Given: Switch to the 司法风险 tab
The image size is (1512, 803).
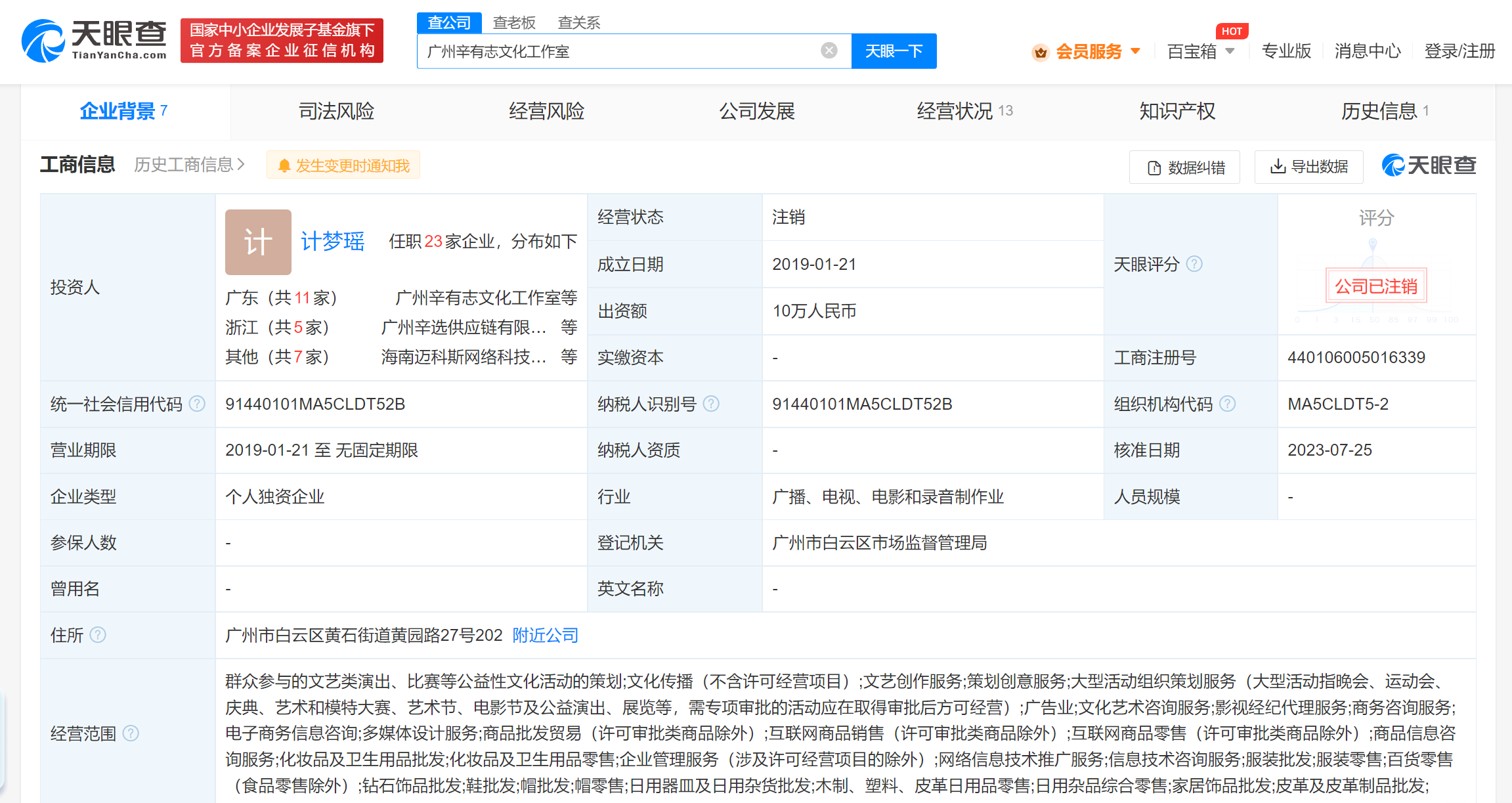Looking at the screenshot, I should tap(335, 111).
